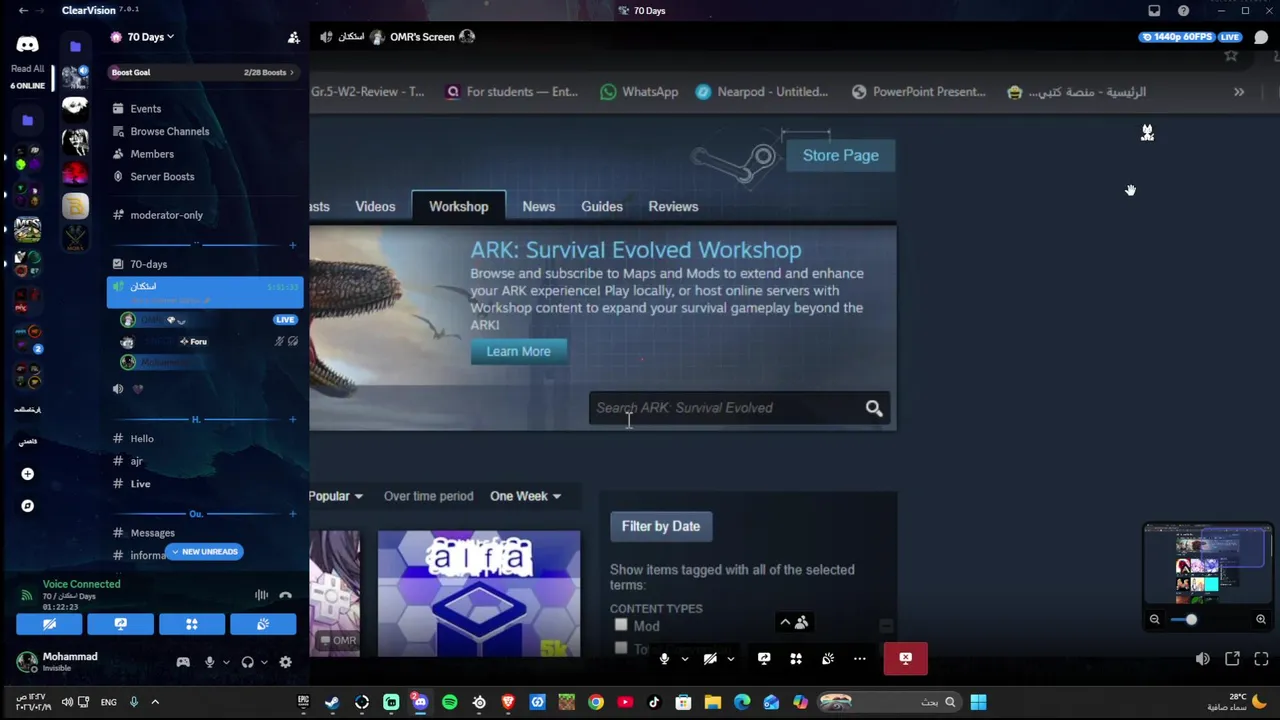Open Server Boosts in sidebar

162,176
